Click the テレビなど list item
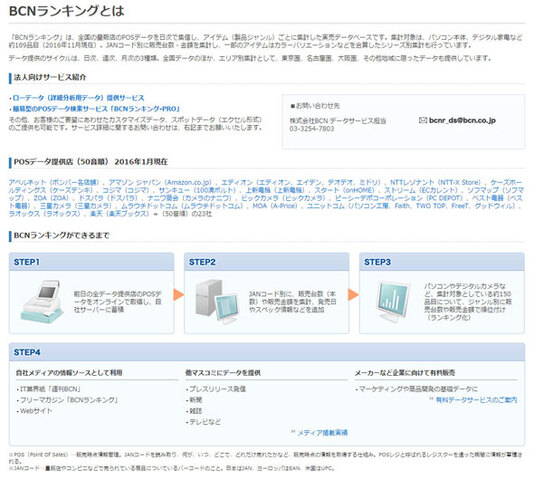Viewport: 534px width, 480px height. 204,422
